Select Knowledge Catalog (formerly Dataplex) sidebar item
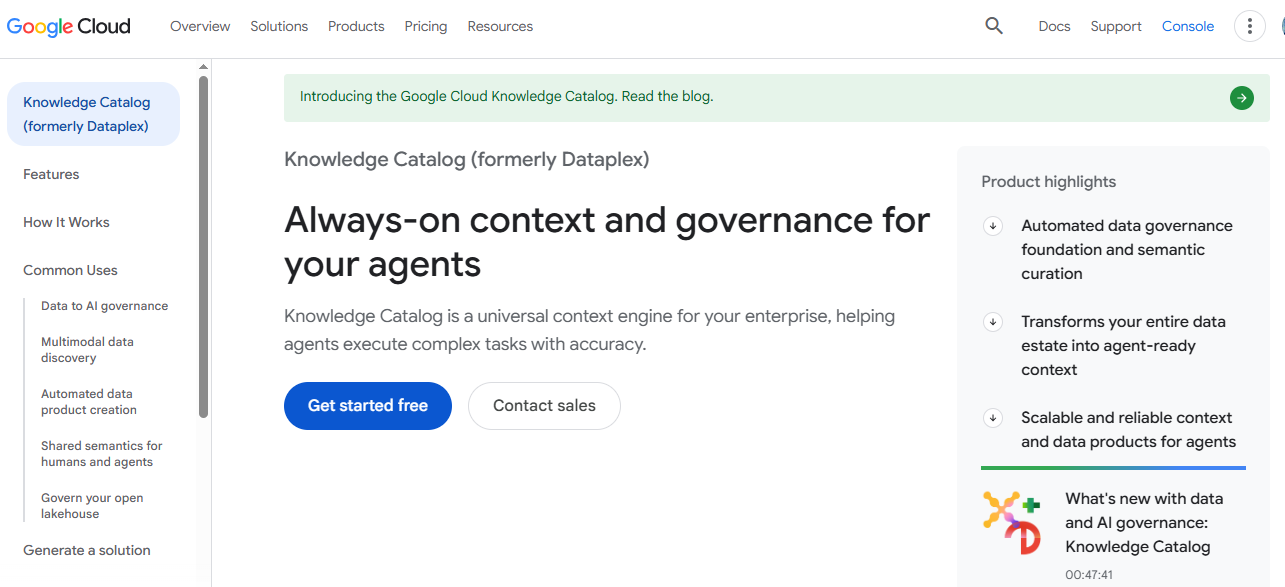The height and width of the screenshot is (587, 1285). 93,114
